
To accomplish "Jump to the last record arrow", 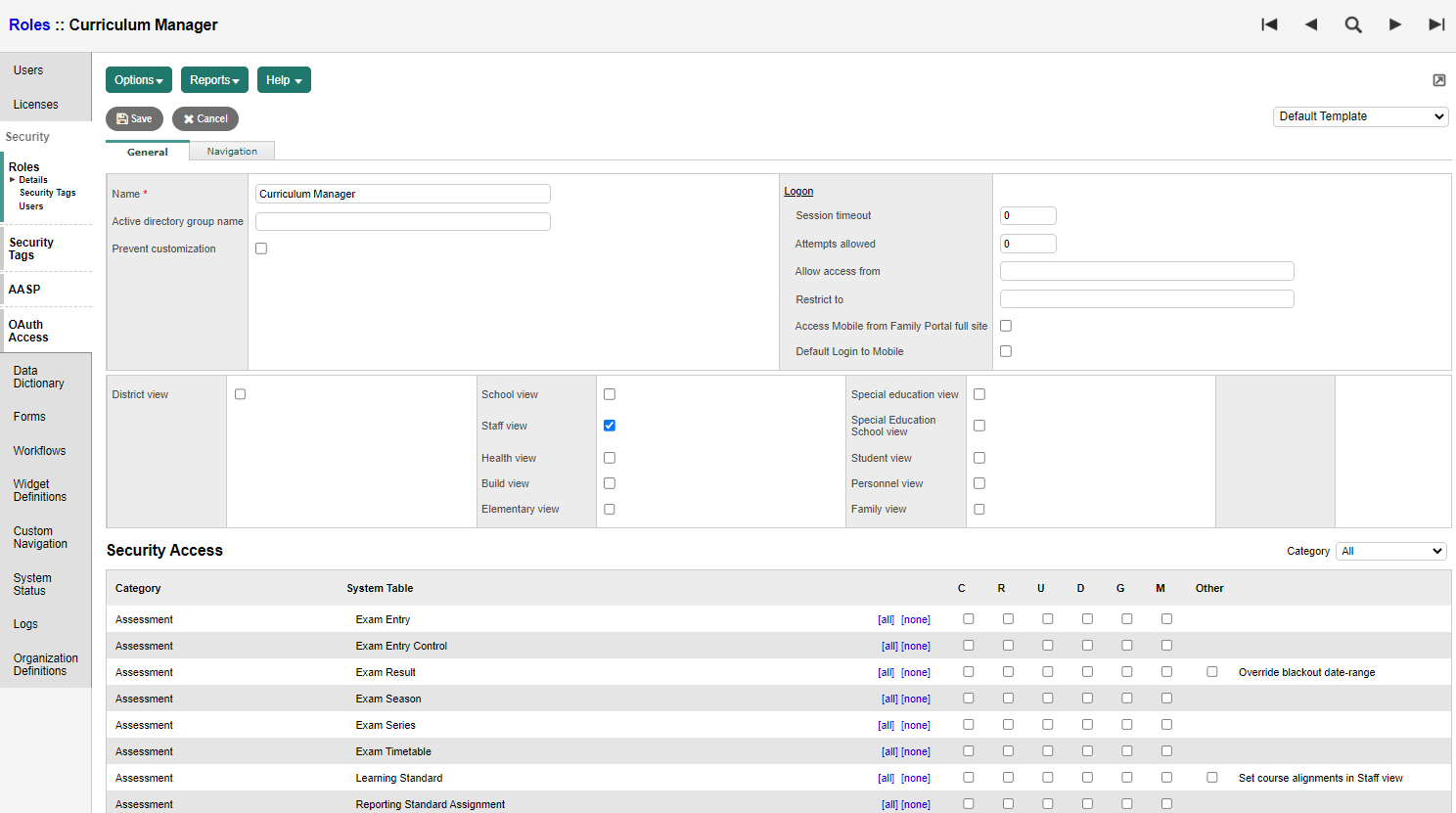I will coord(1436,24).
